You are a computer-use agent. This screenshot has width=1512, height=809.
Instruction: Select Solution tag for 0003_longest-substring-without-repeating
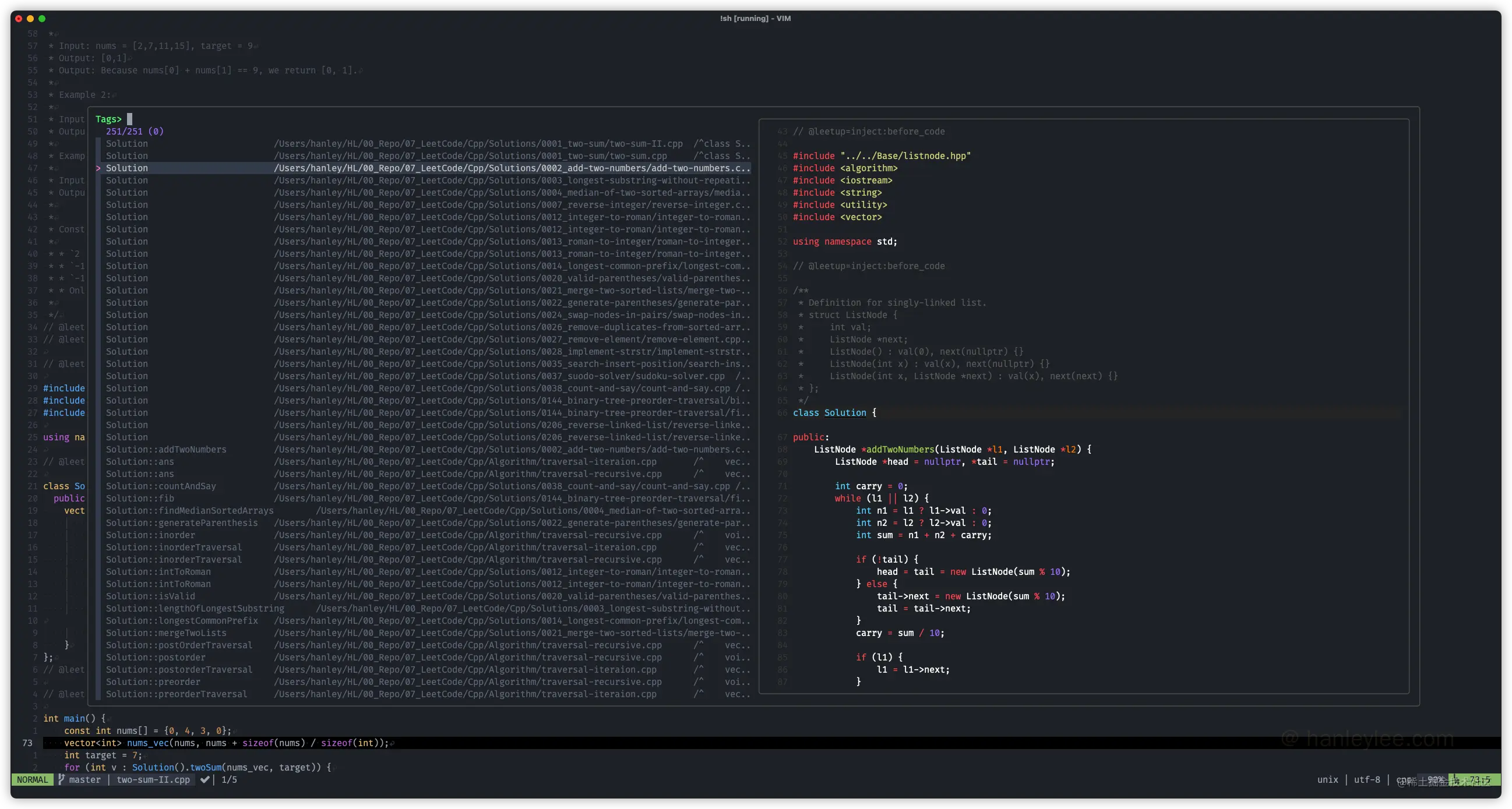[422, 180]
